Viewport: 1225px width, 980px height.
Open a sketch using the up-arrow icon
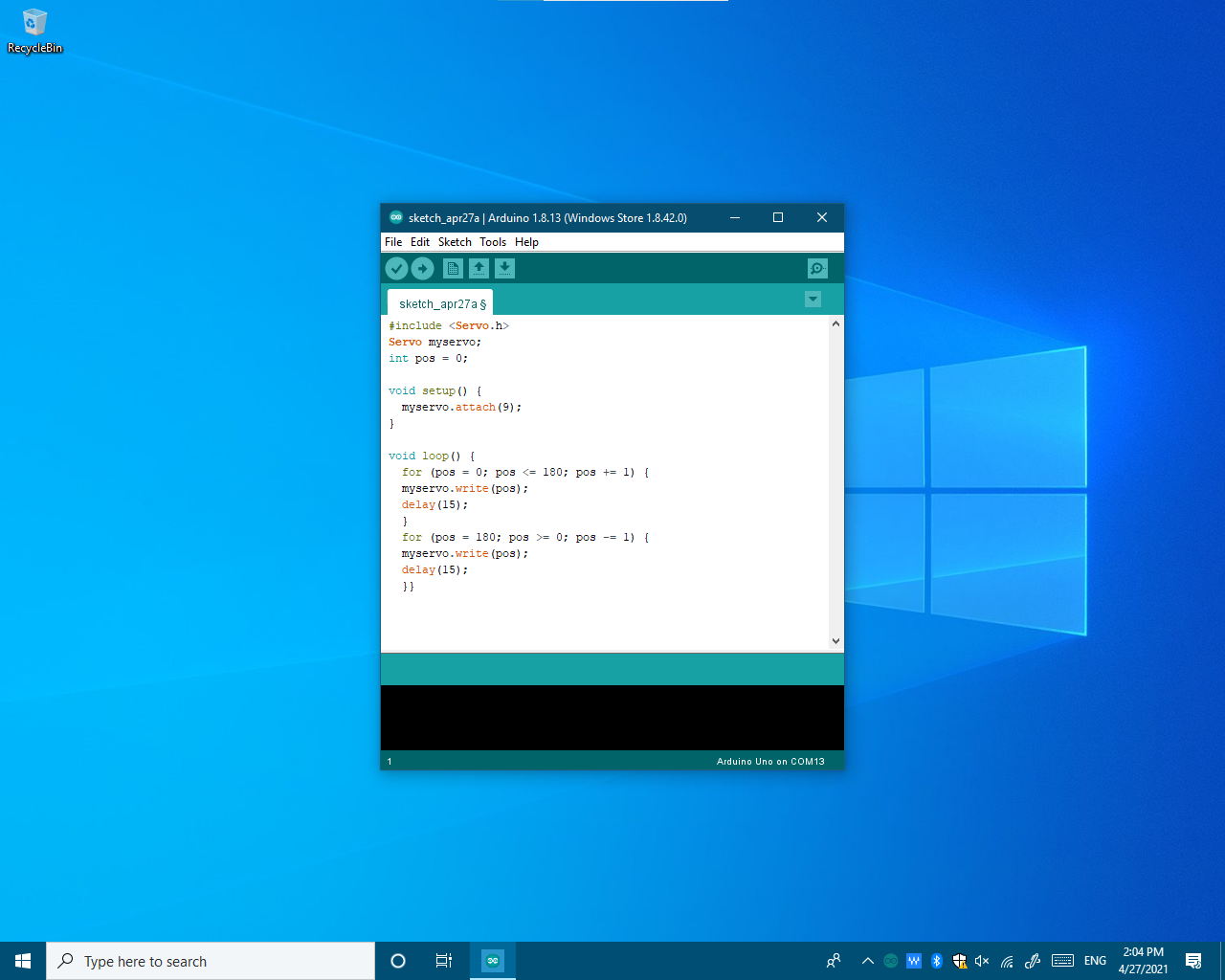479,269
